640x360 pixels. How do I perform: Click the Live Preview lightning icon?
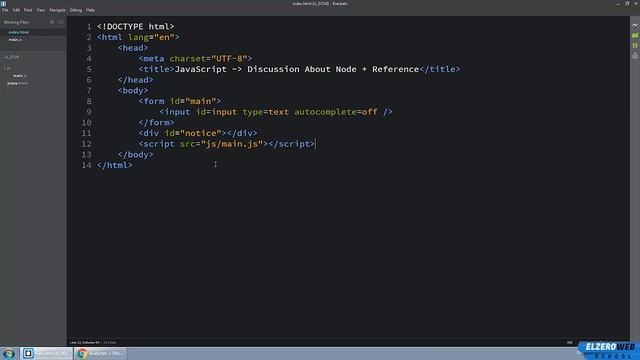coord(635,25)
